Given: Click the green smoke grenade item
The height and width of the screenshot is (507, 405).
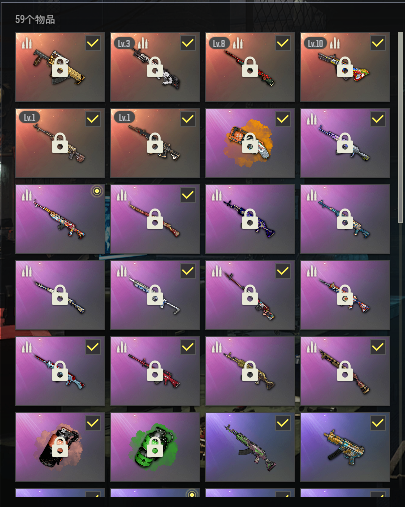Looking at the screenshot, I should pyautogui.click(x=155, y=447).
